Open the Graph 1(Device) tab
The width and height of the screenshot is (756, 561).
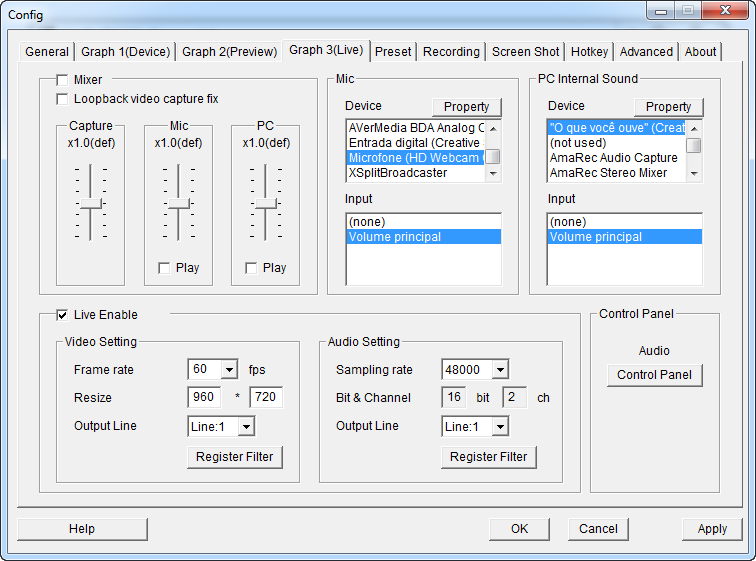click(125, 52)
